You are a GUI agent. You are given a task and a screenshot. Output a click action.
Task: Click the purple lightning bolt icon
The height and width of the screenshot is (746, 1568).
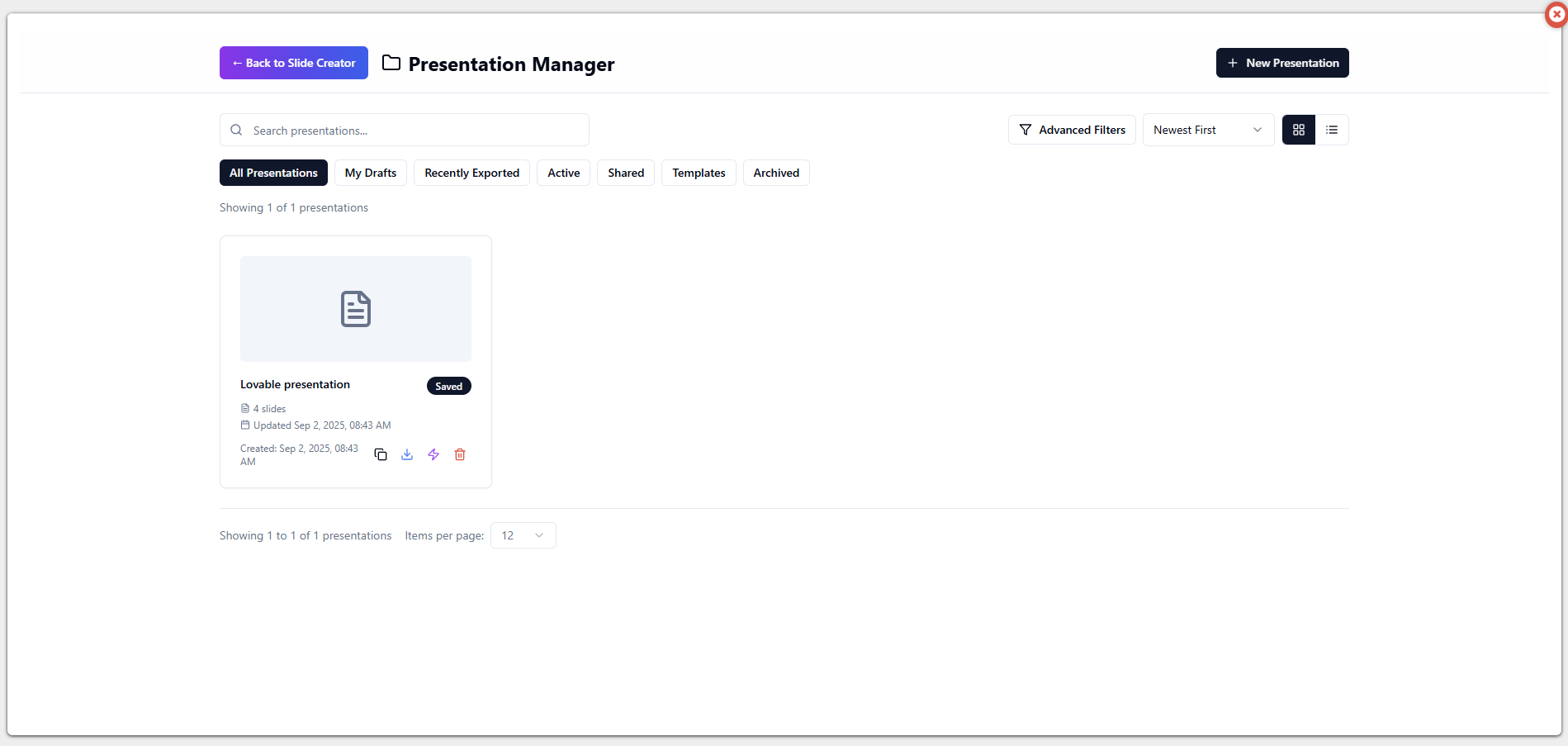coord(433,454)
